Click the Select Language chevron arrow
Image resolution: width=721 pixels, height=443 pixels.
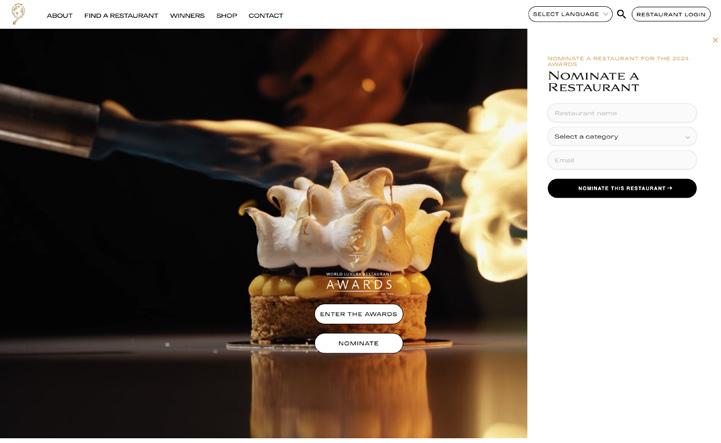point(606,15)
